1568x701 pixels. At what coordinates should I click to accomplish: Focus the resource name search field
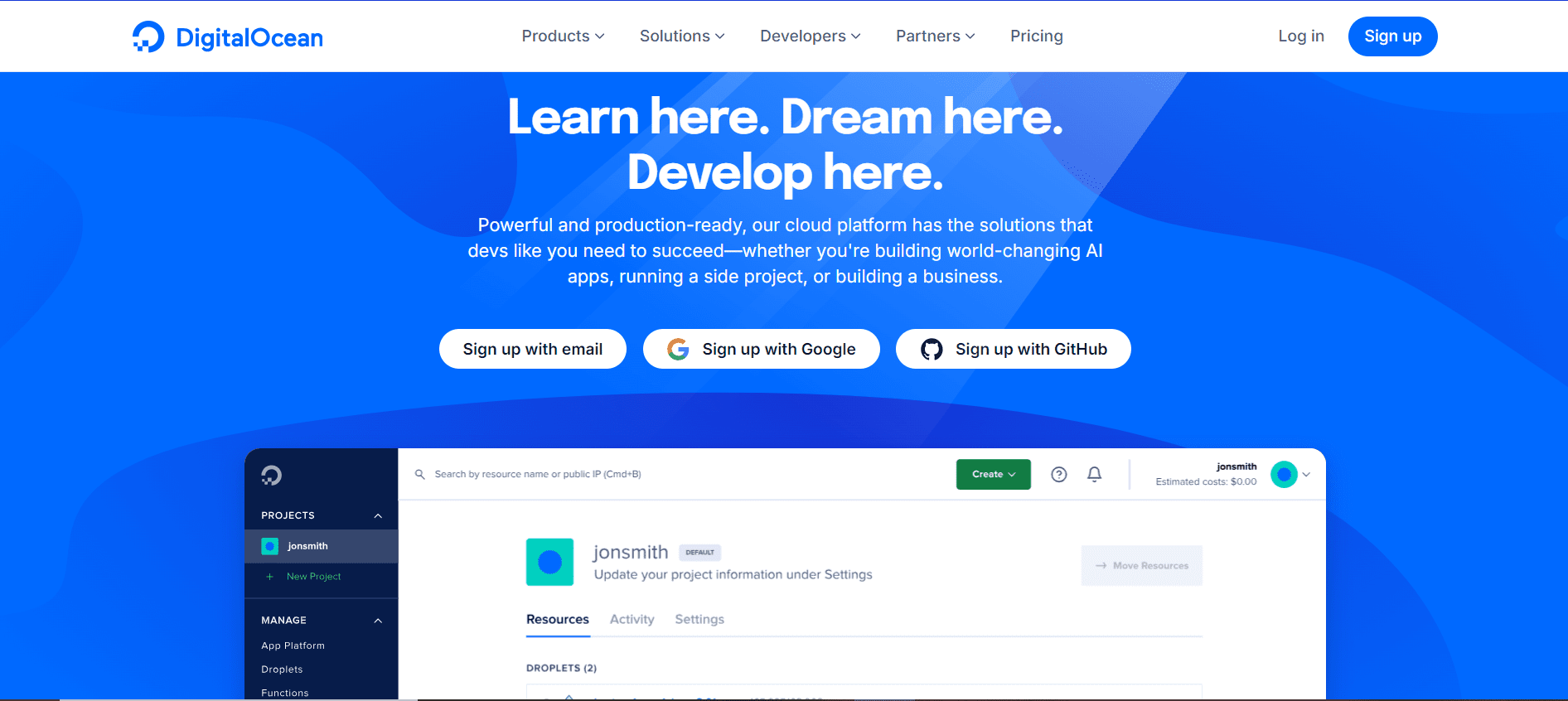[x=538, y=474]
